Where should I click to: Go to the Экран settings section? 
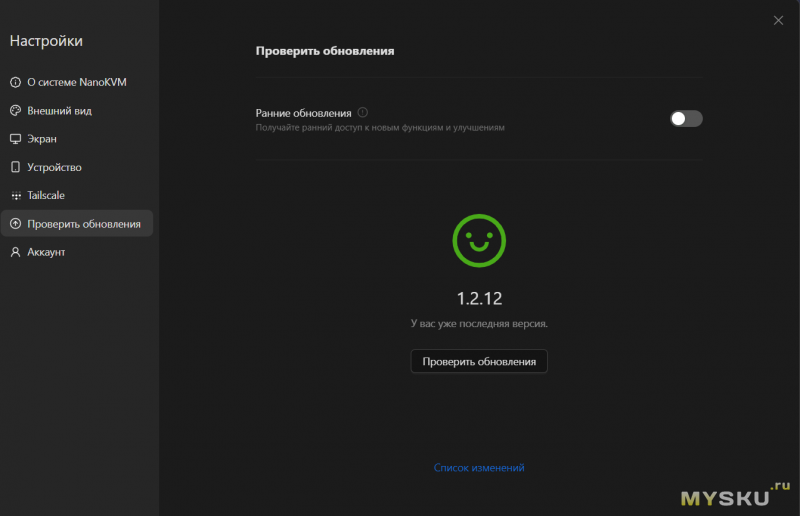coord(42,139)
